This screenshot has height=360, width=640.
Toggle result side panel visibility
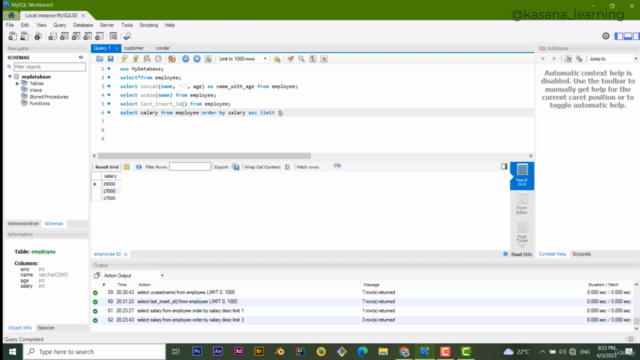click(x=504, y=166)
